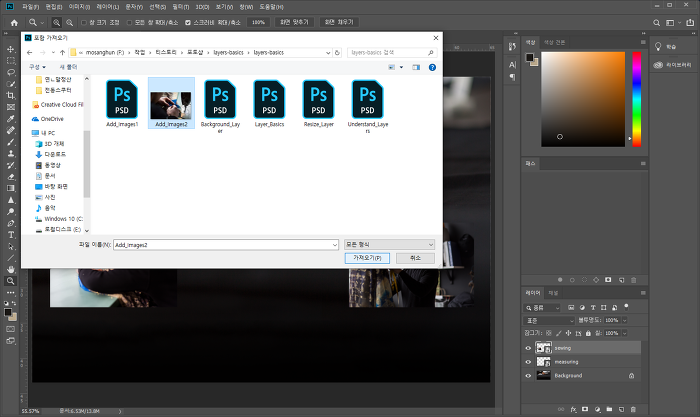Create new group folder in Layers panel
The image size is (700, 417).
[x=609, y=409]
